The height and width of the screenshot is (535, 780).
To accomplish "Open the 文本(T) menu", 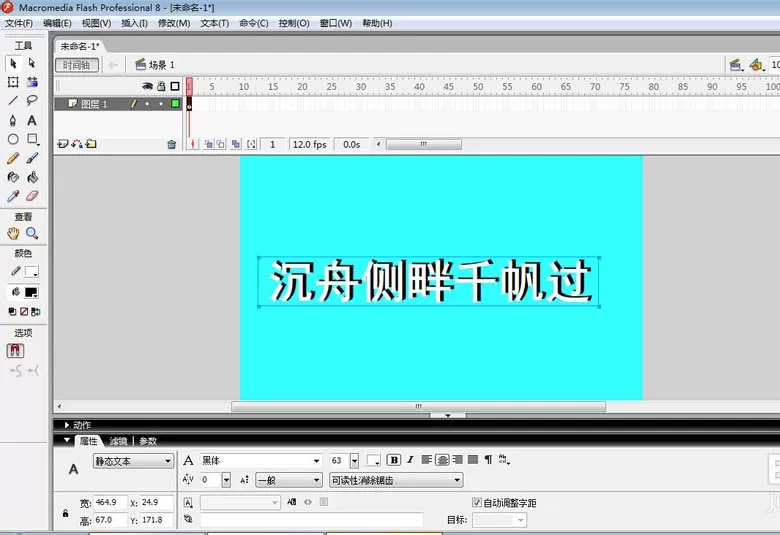I will [214, 23].
